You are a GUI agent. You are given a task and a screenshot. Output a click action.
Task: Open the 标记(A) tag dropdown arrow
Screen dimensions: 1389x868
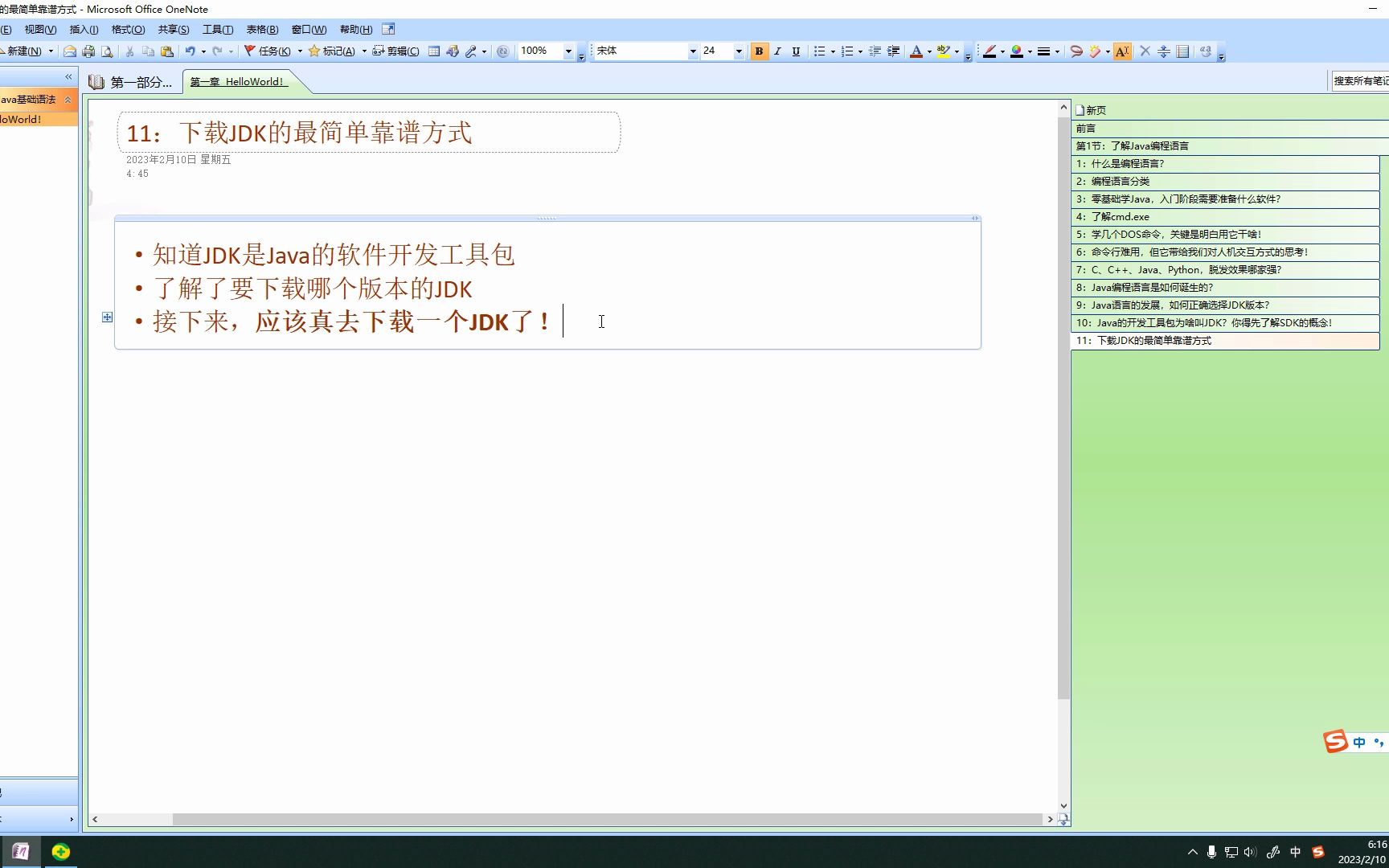click(364, 51)
